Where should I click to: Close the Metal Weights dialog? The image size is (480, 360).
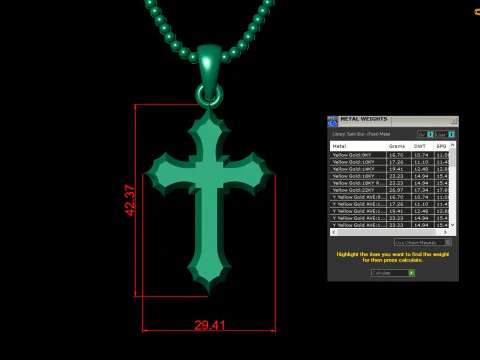(x=454, y=121)
